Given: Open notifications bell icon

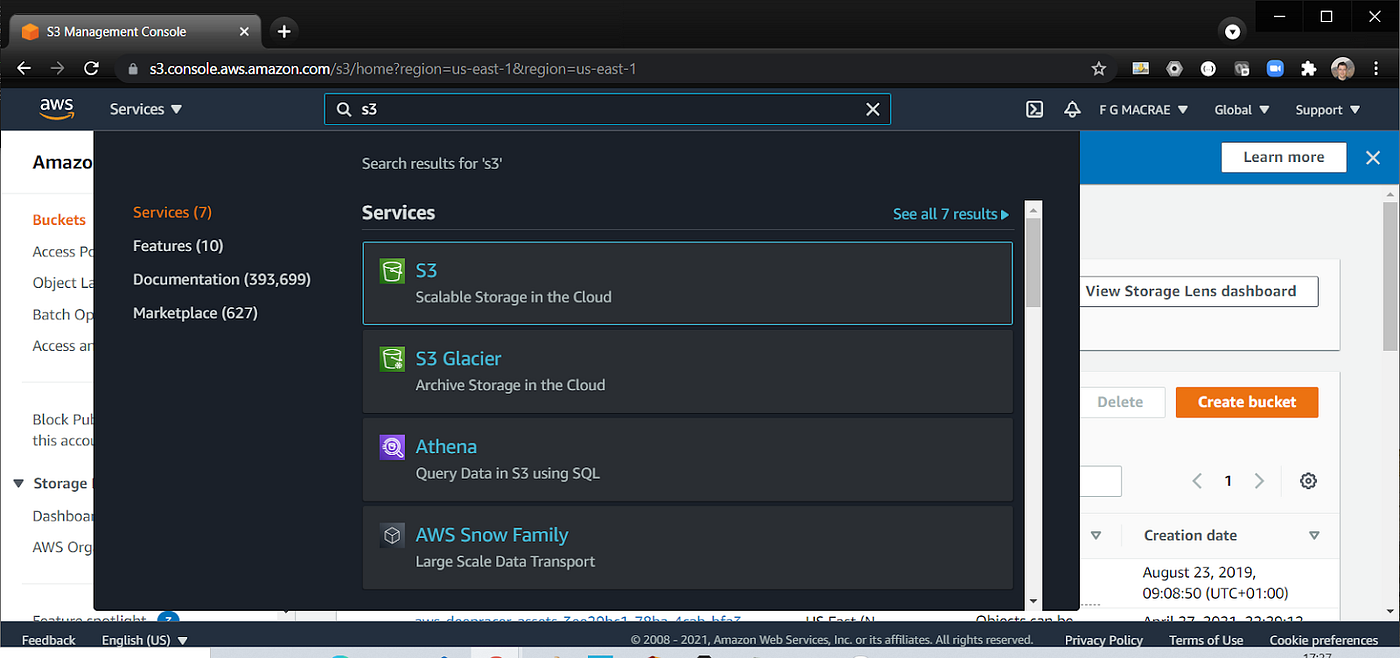Looking at the screenshot, I should click(x=1072, y=109).
